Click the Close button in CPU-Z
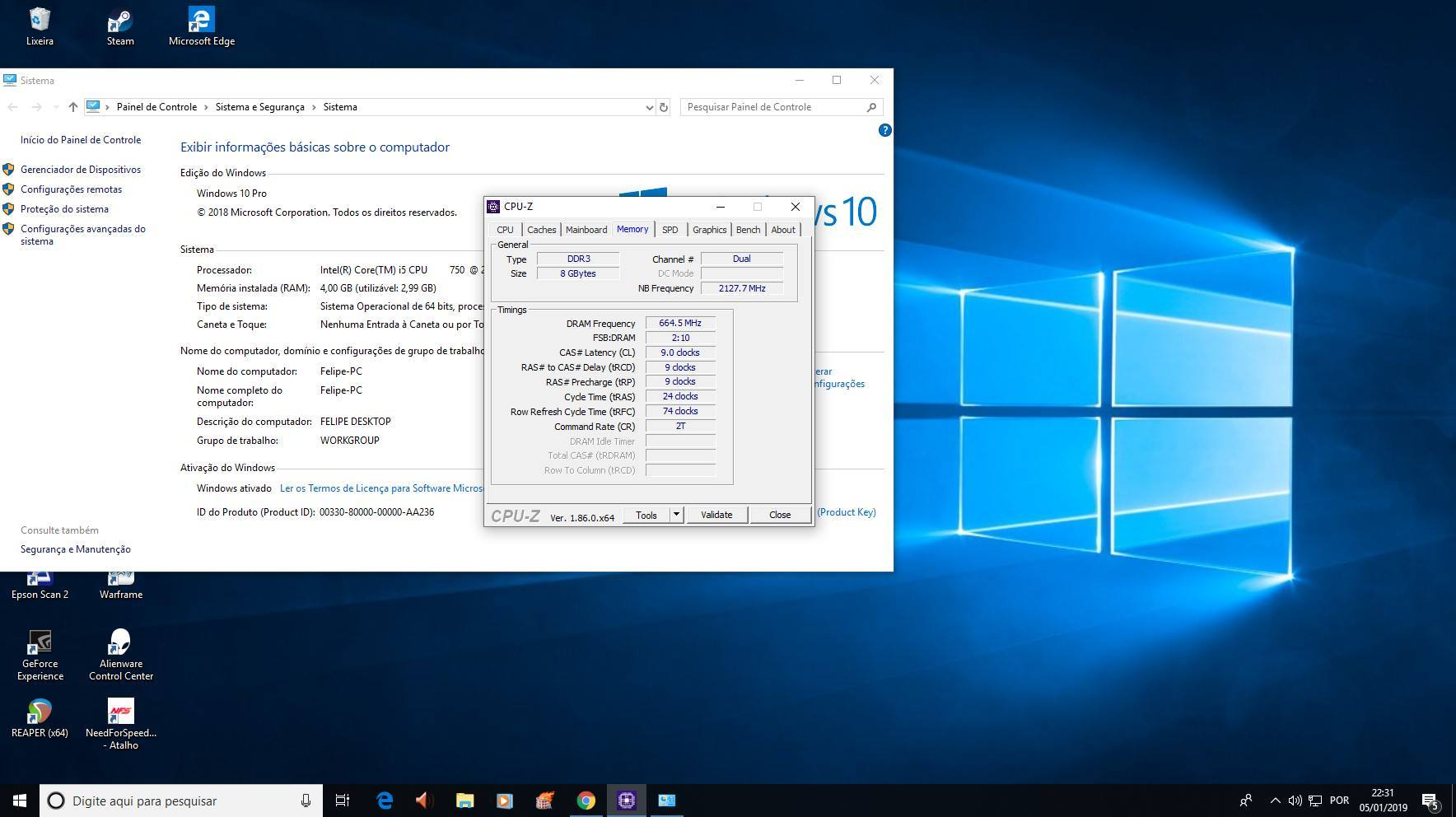The image size is (1456, 817). [780, 515]
